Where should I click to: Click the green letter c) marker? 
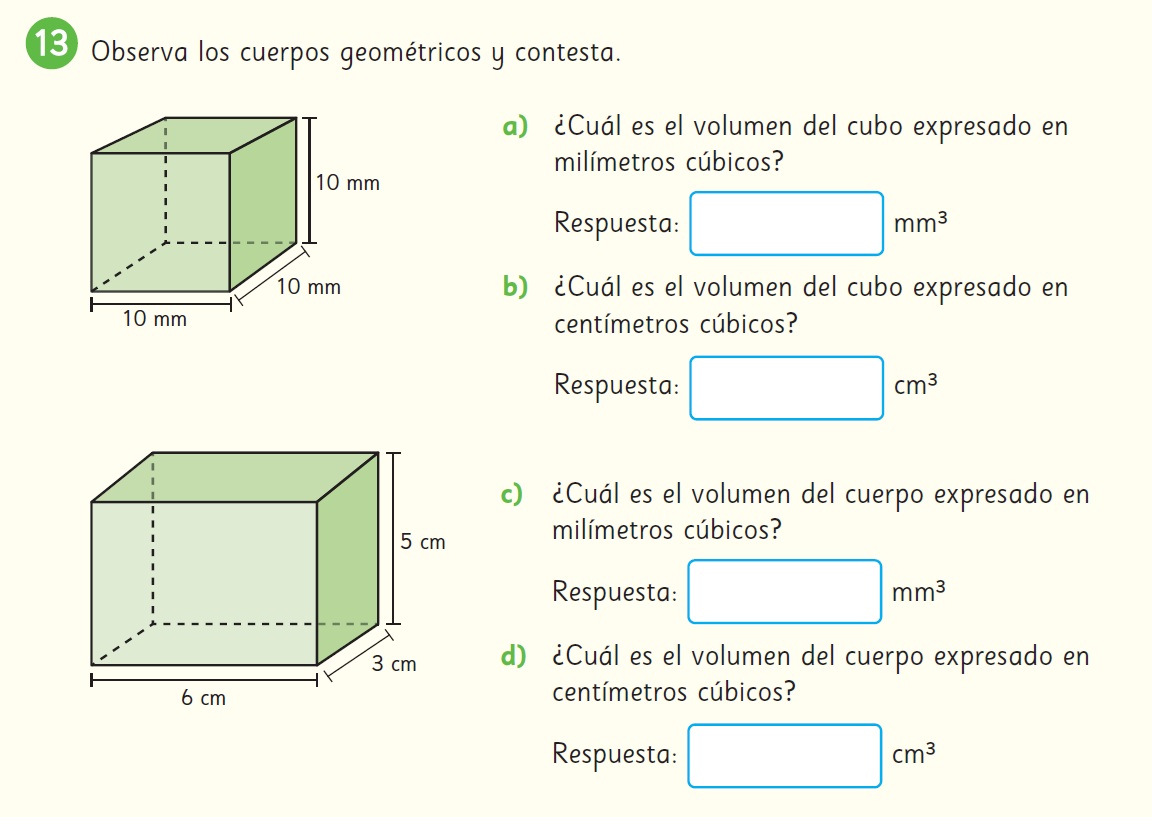click(x=513, y=494)
